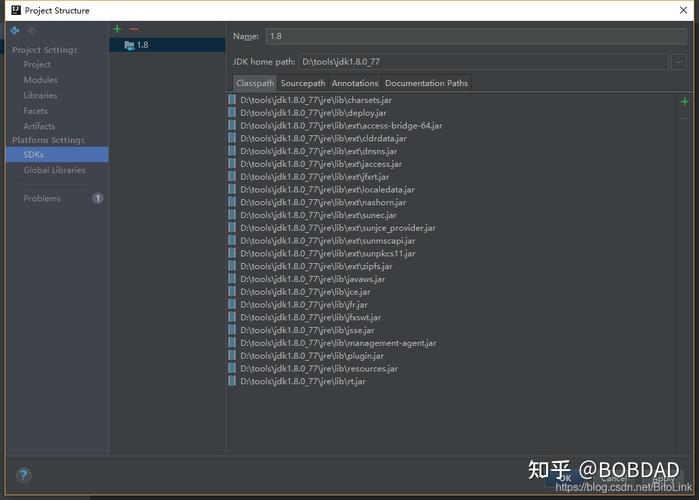The height and width of the screenshot is (500, 699).
Task: Remove selected SDK with red minus
Action: coord(134,29)
